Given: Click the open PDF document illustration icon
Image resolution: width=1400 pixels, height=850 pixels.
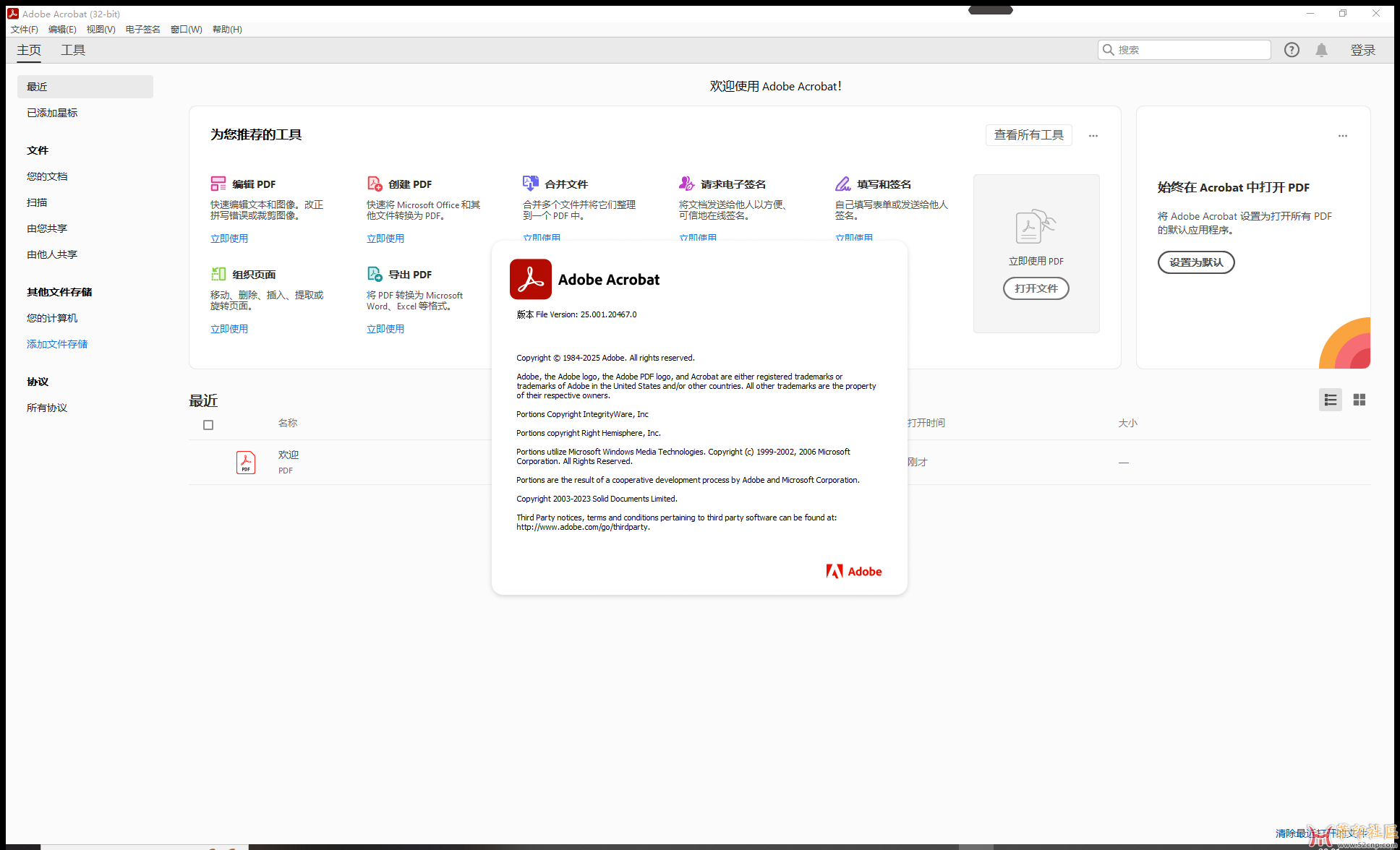Looking at the screenshot, I should pos(1036,226).
